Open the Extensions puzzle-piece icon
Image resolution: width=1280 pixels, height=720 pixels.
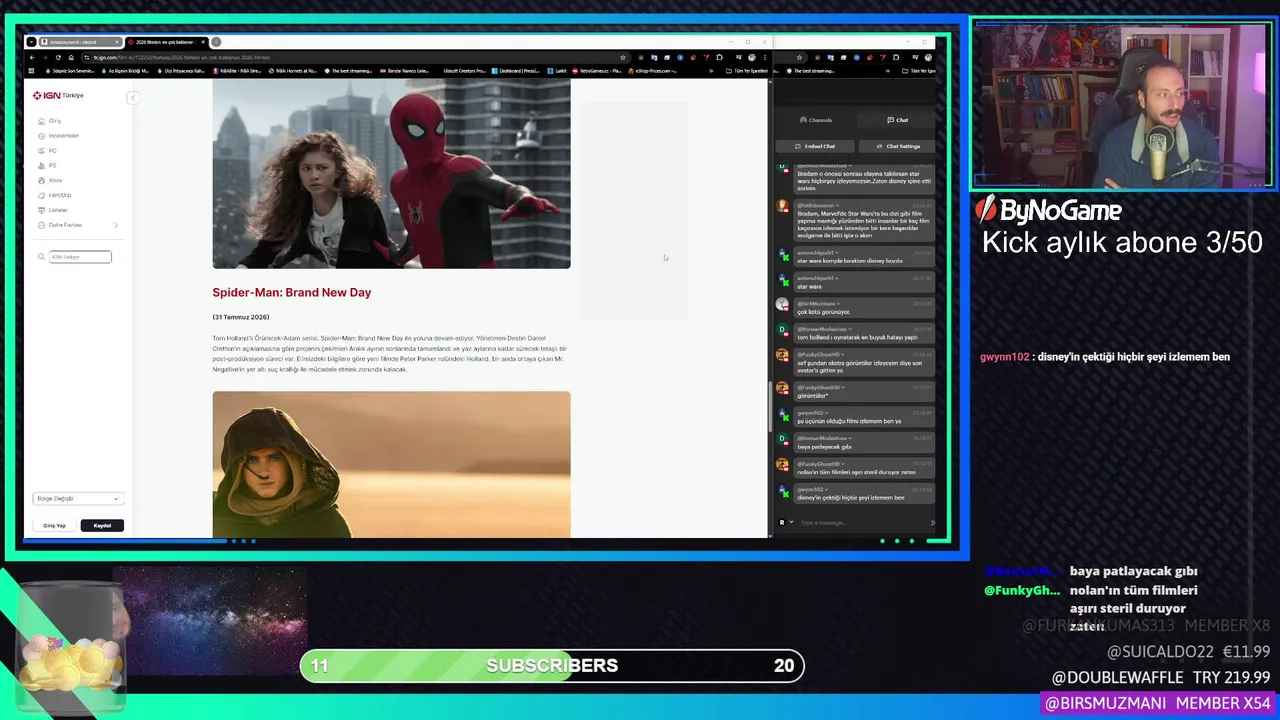coord(719,57)
